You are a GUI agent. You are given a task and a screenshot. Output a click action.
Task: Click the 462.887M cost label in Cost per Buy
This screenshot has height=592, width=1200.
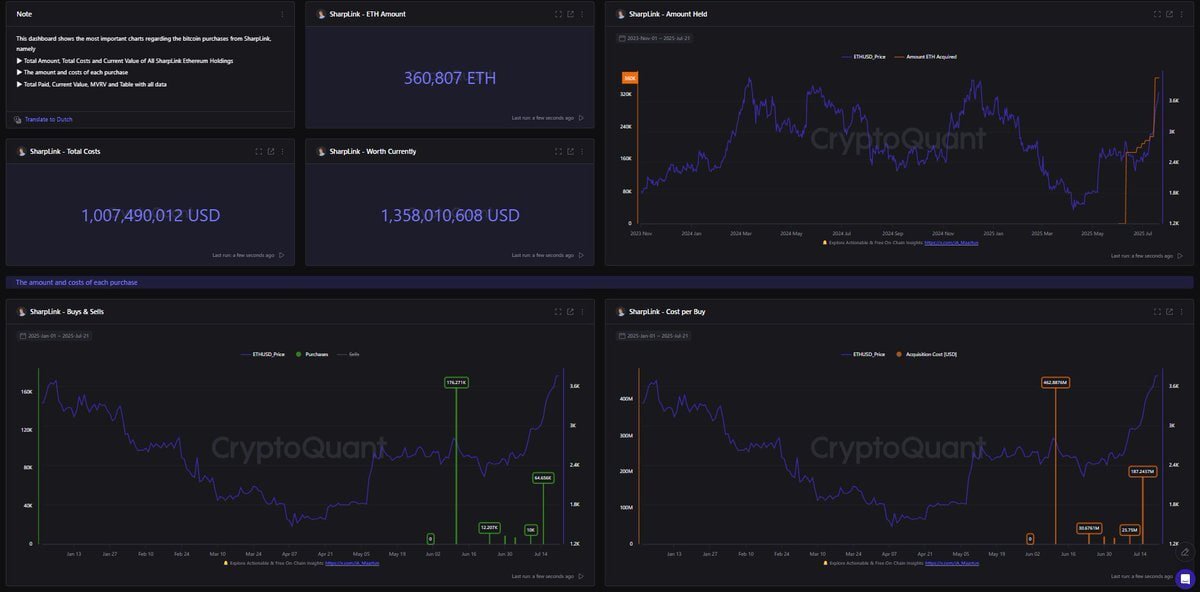[1055, 382]
